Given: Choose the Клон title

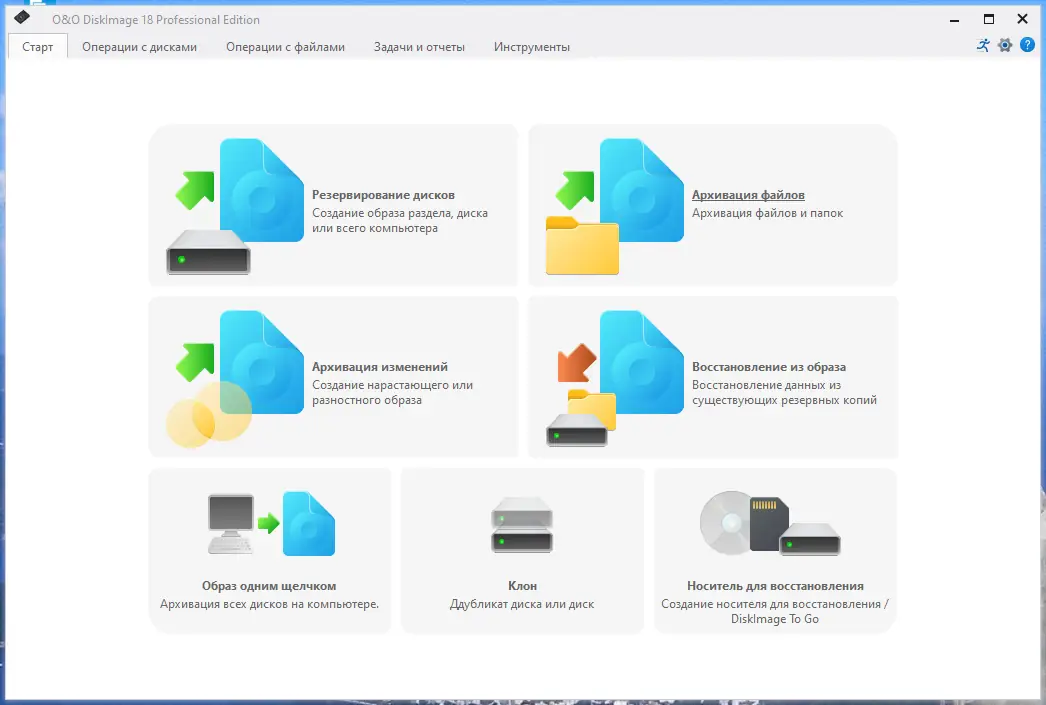Looking at the screenshot, I should pos(522,586).
